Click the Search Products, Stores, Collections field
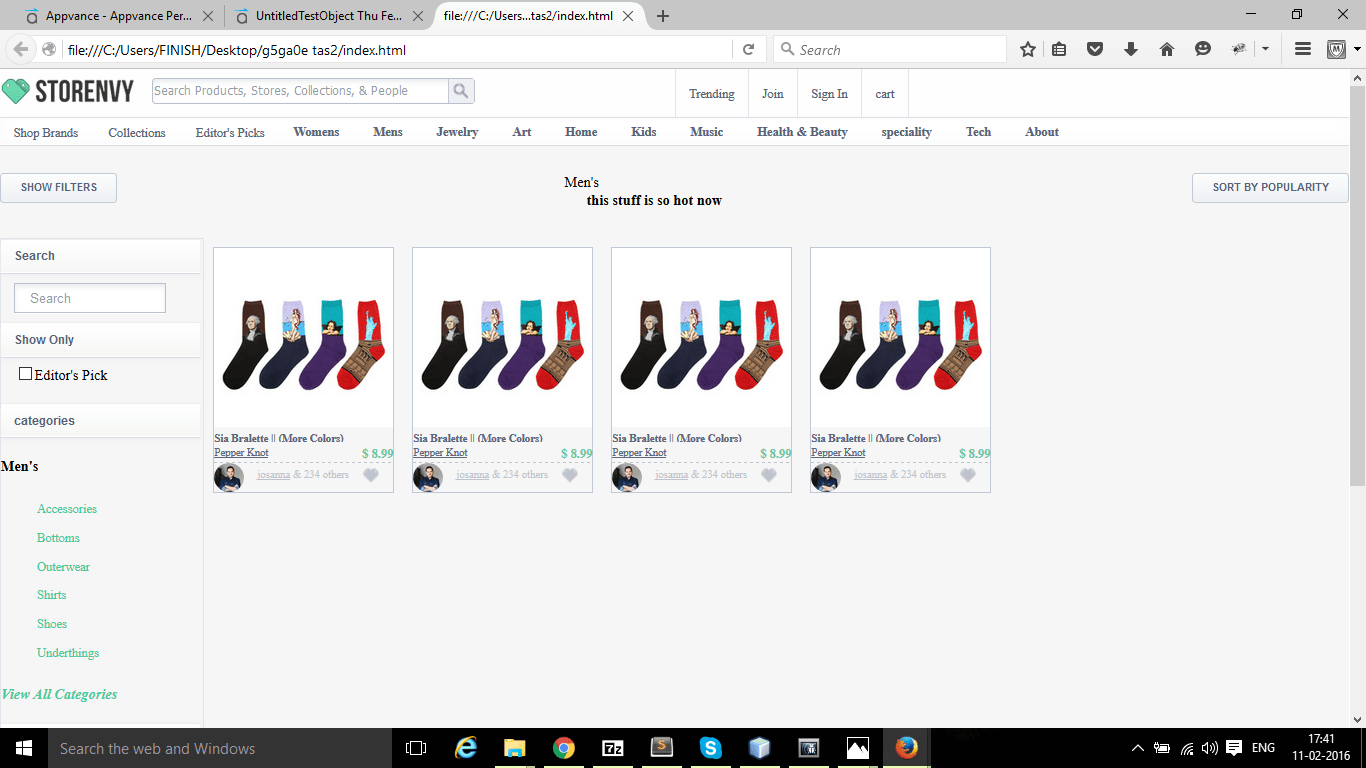Image resolution: width=1366 pixels, height=768 pixels. click(300, 91)
